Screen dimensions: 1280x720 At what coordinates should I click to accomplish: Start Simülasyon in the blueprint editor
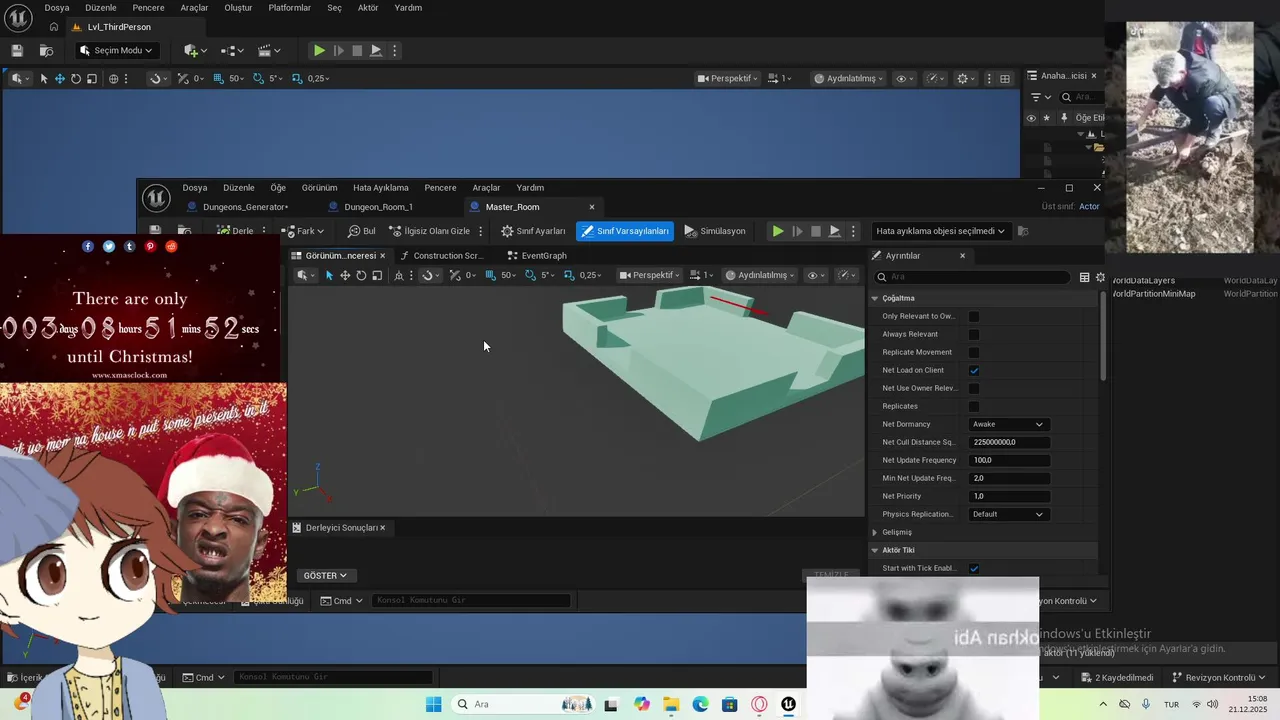coord(715,231)
